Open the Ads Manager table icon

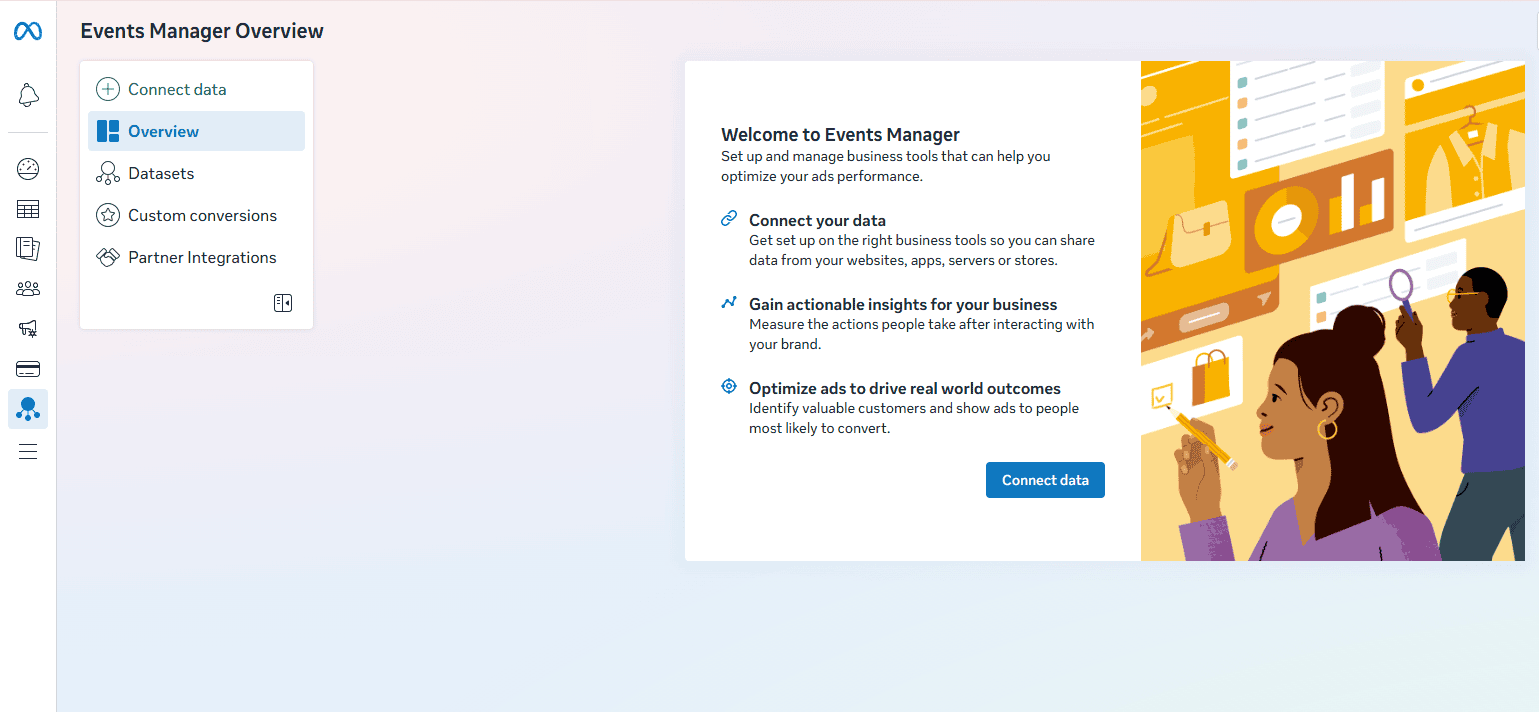pos(28,209)
